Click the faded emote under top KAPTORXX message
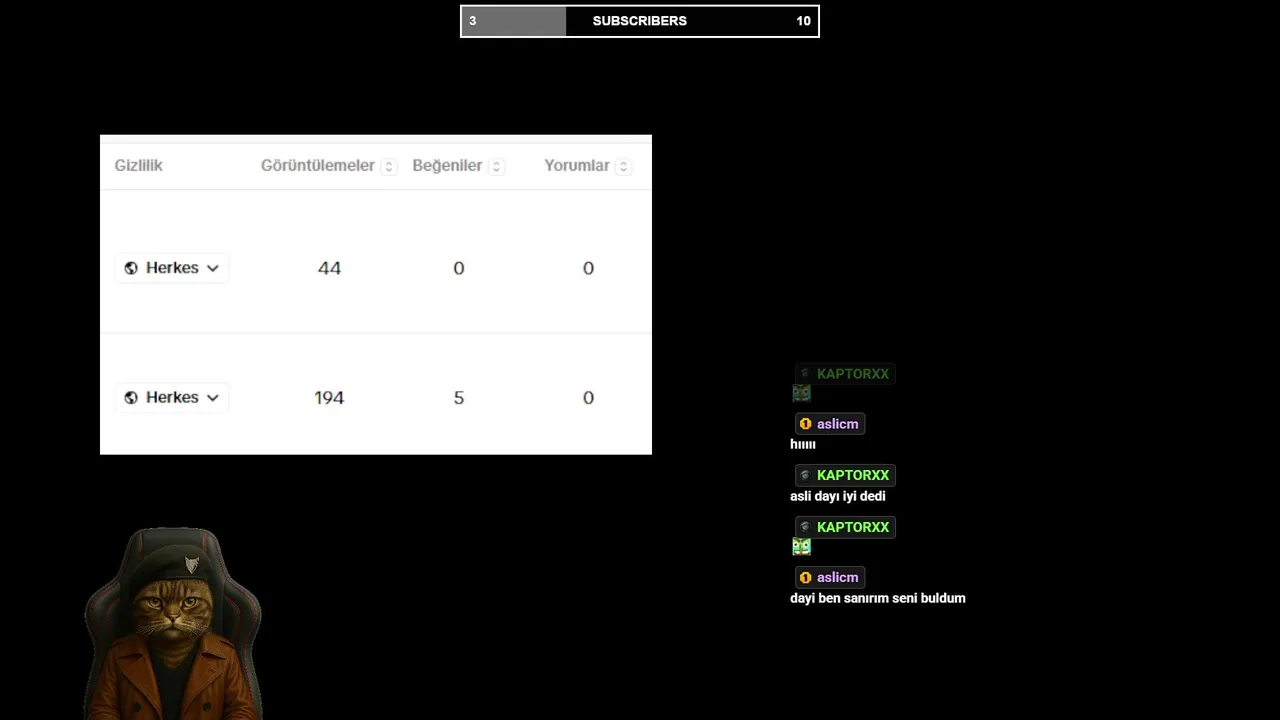1280x720 pixels. 801,393
